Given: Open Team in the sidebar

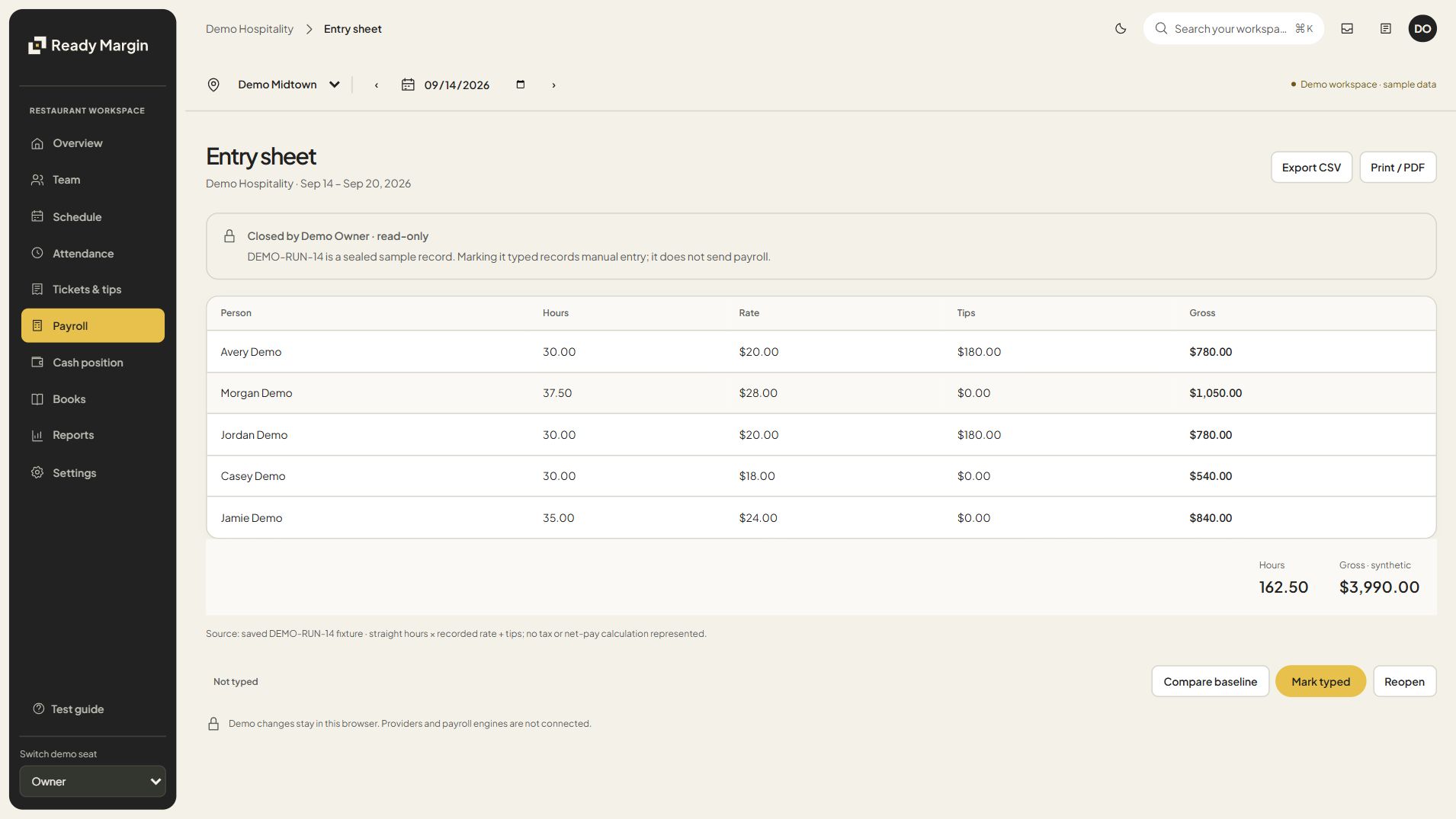Looking at the screenshot, I should (93, 180).
